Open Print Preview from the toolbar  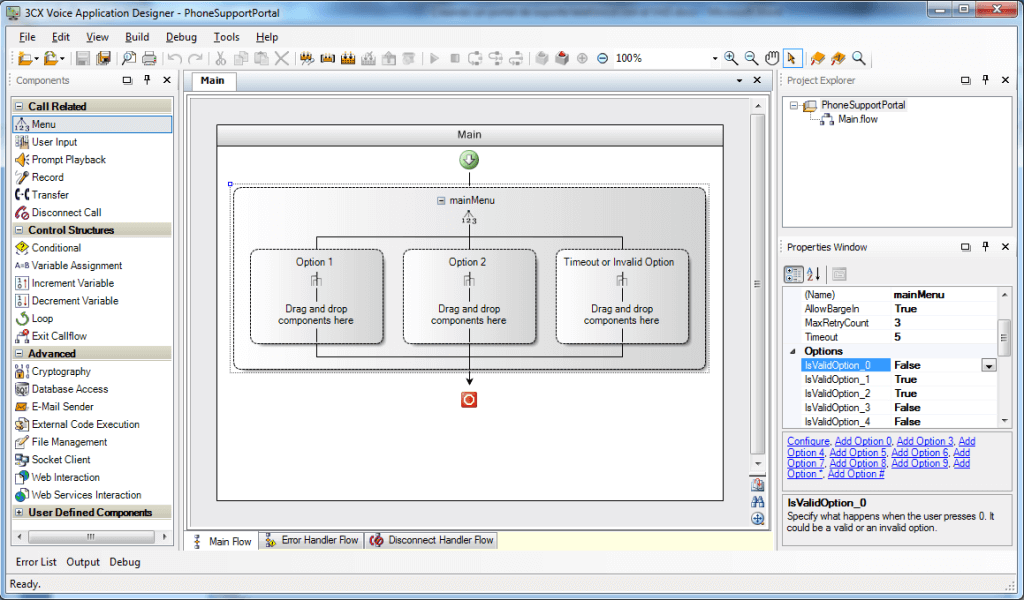[129, 58]
